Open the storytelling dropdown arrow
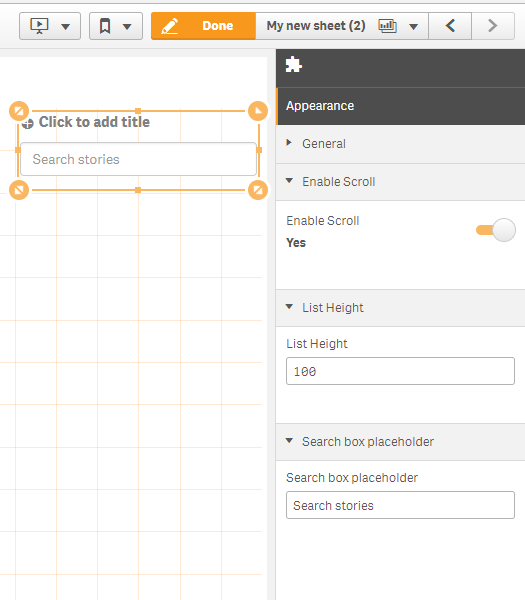The width and height of the screenshot is (525, 600). coord(66,26)
